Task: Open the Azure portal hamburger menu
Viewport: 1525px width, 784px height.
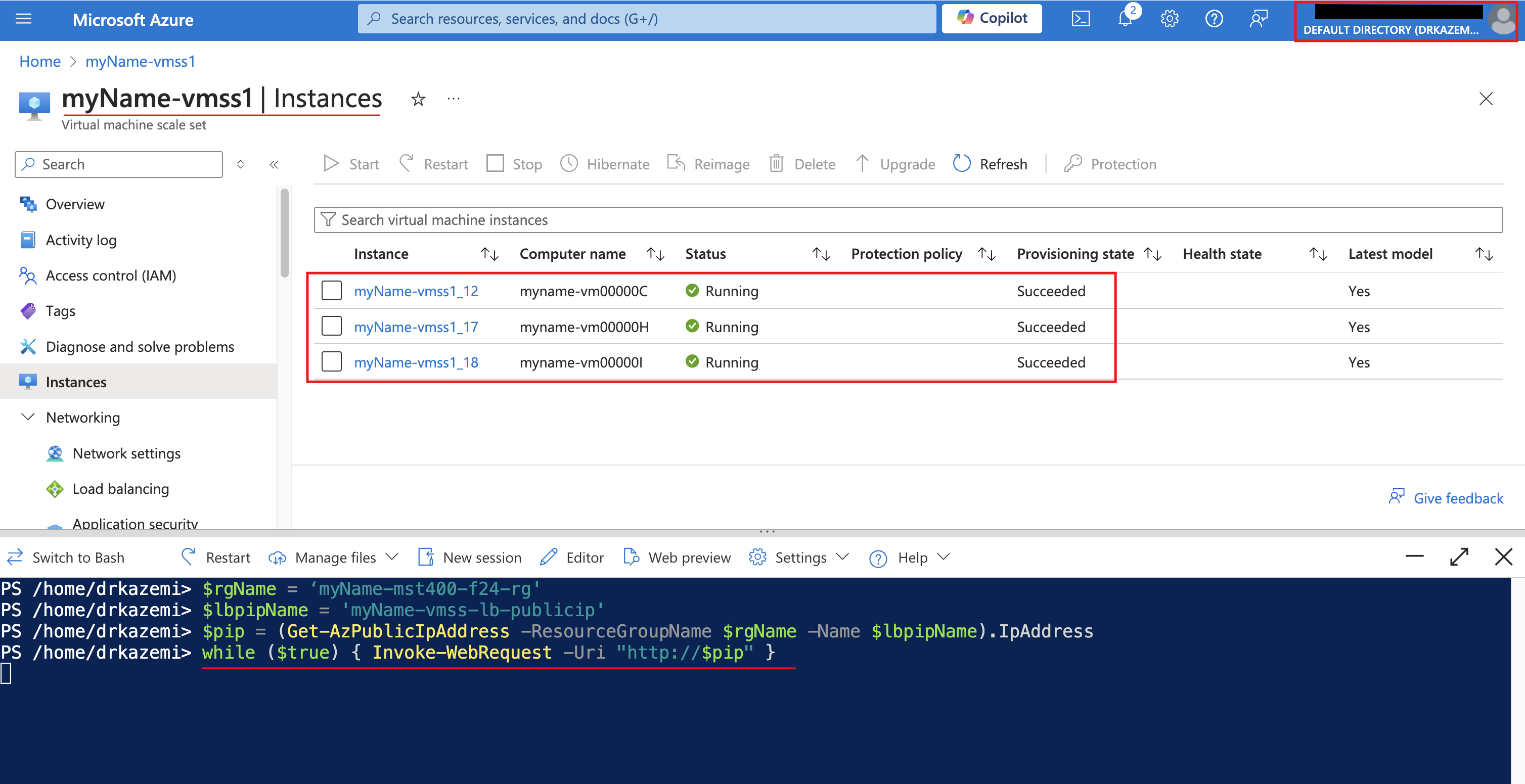Action: [x=24, y=19]
